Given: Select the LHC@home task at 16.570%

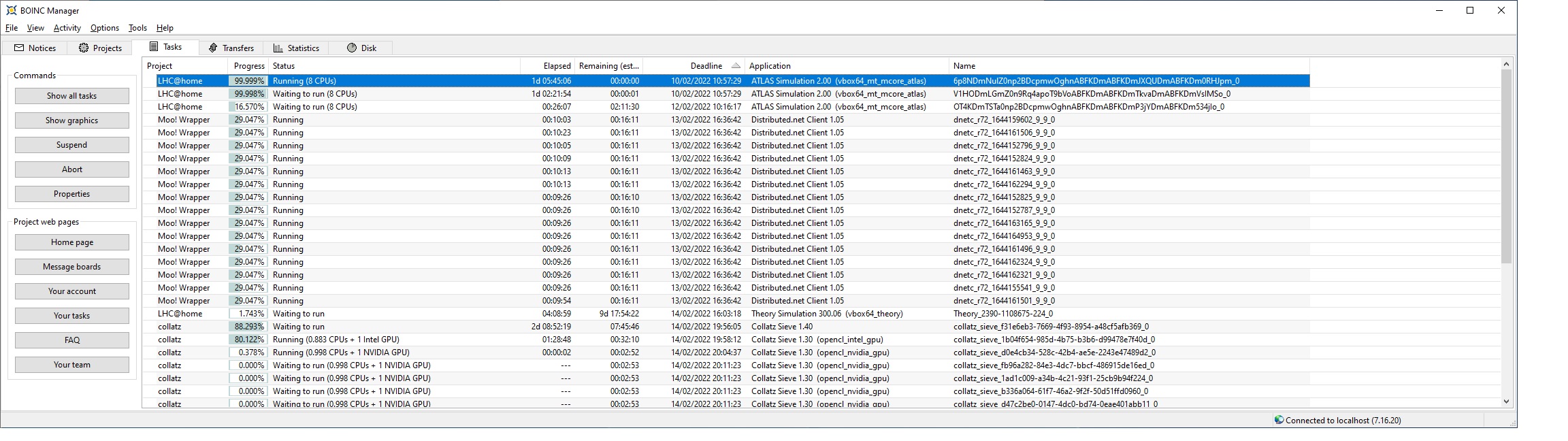Looking at the screenshot, I should coord(726,107).
